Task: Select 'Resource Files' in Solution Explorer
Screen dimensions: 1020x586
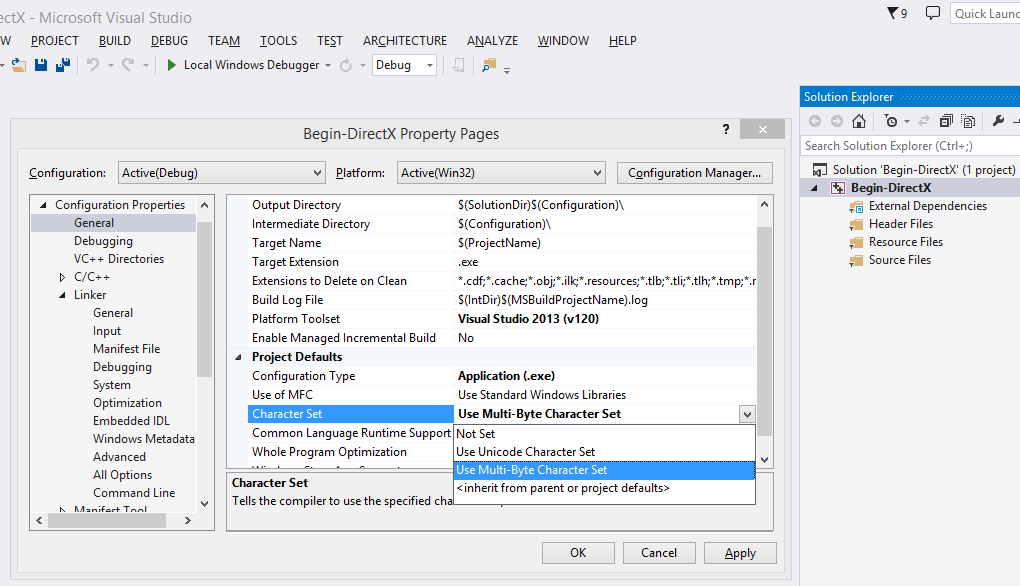Action: [906, 242]
